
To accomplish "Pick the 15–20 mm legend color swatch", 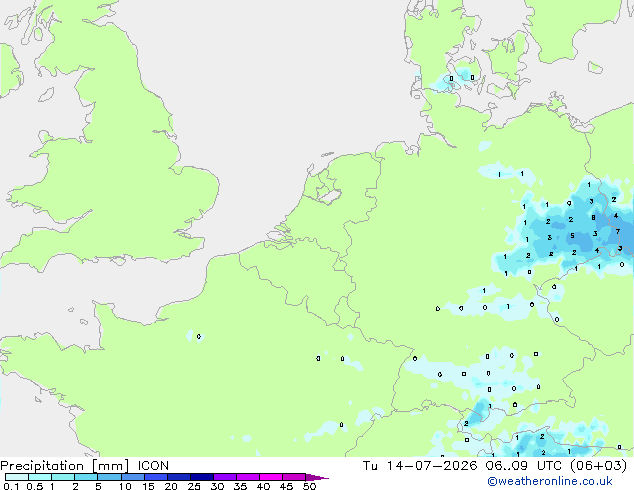I will [x=155, y=477].
